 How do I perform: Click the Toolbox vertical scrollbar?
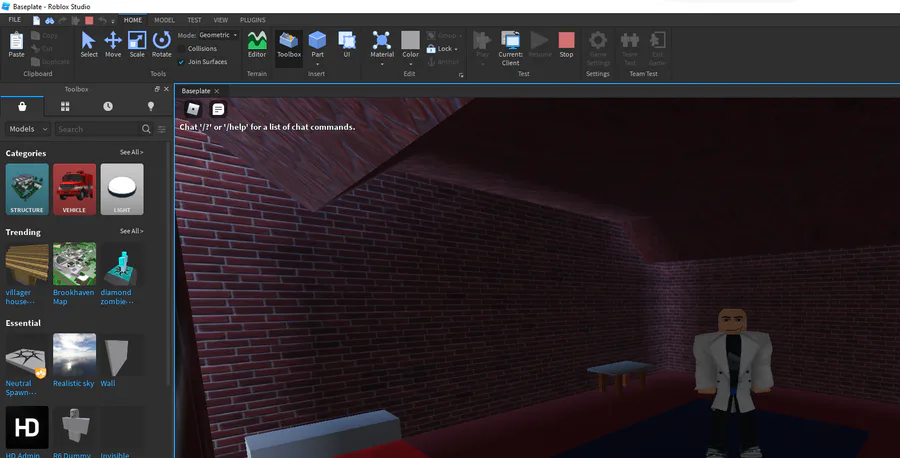click(168, 264)
